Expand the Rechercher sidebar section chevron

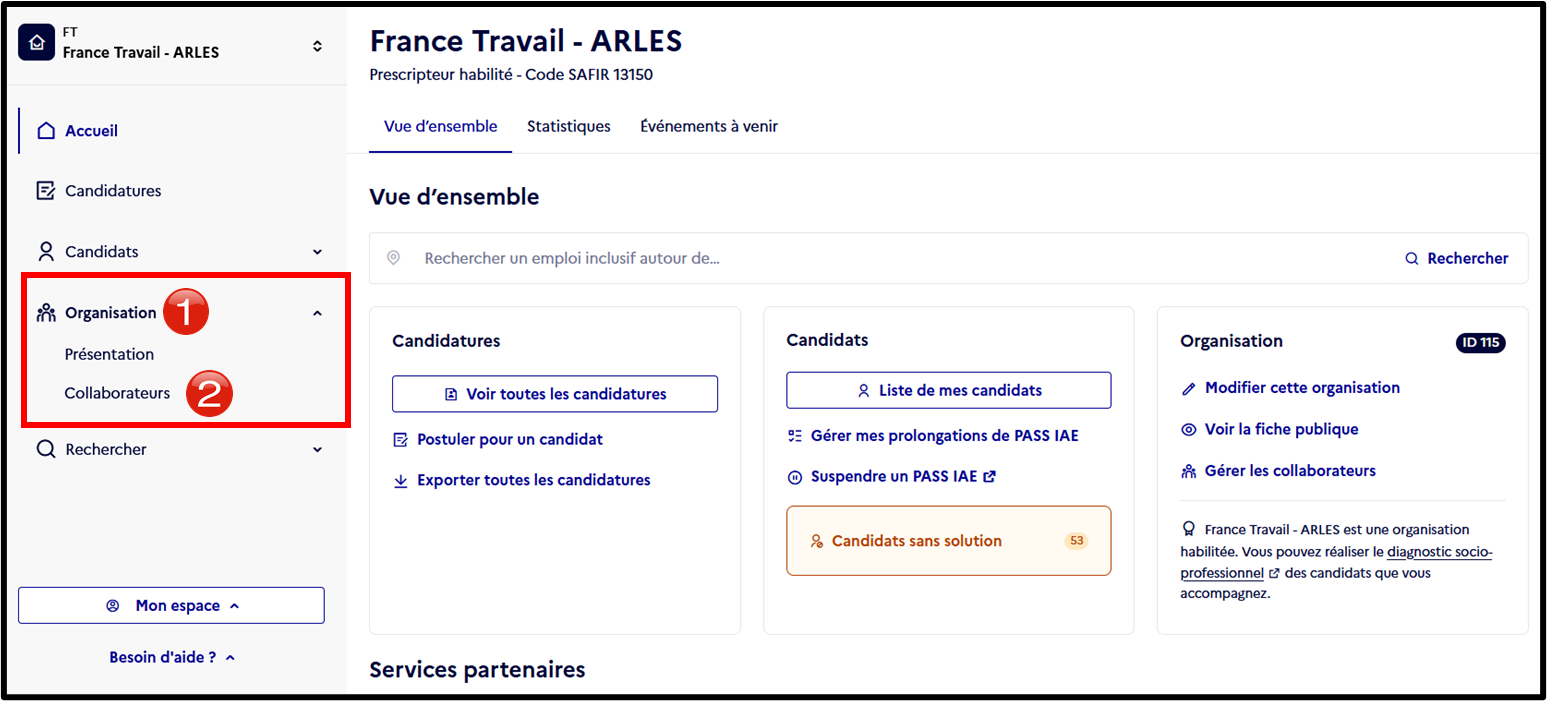coord(317,450)
